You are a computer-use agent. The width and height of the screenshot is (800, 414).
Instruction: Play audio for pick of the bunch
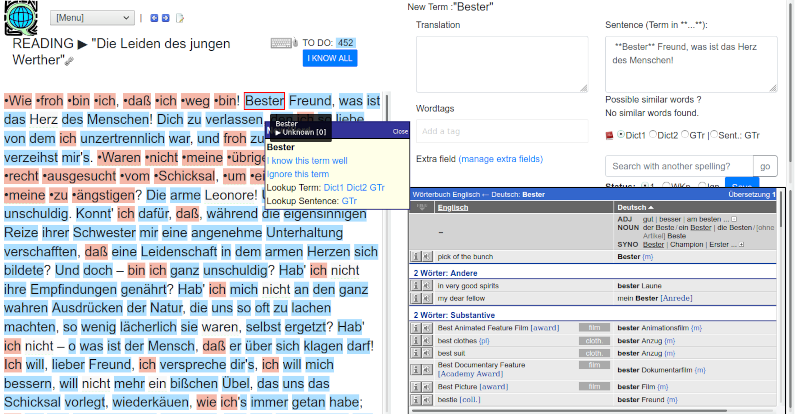pos(427,256)
